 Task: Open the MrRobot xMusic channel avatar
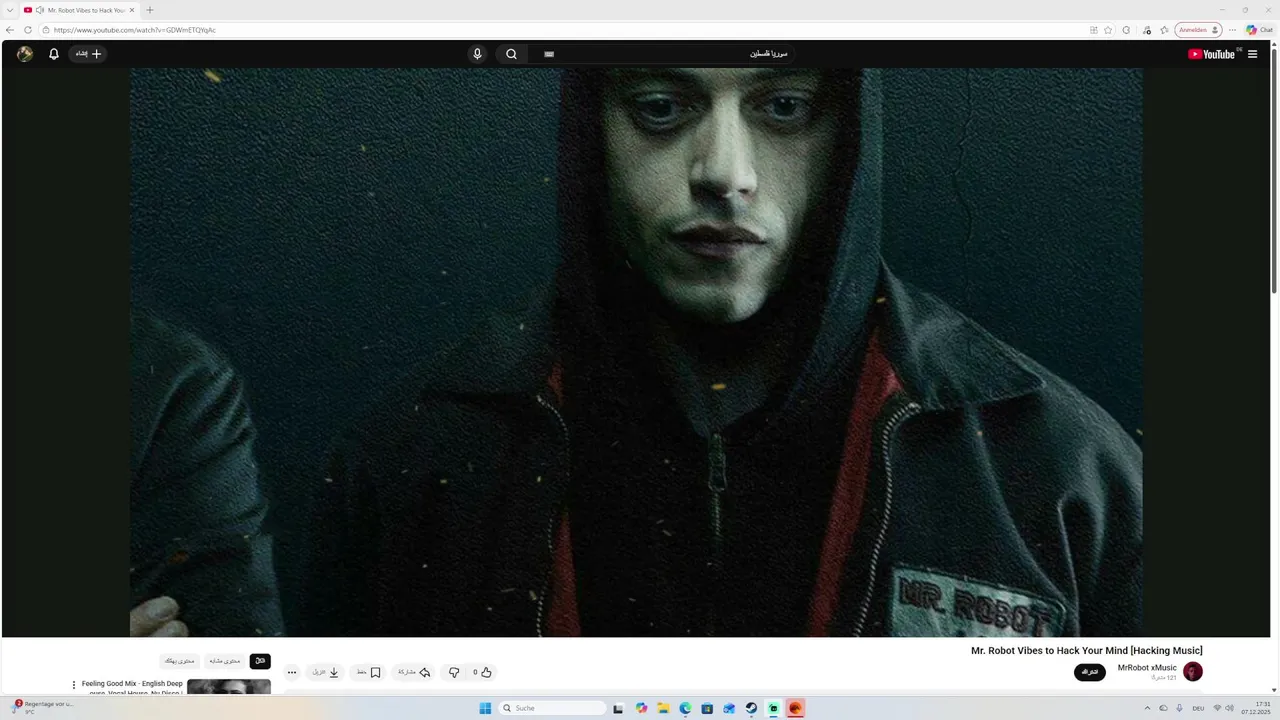coord(1193,672)
